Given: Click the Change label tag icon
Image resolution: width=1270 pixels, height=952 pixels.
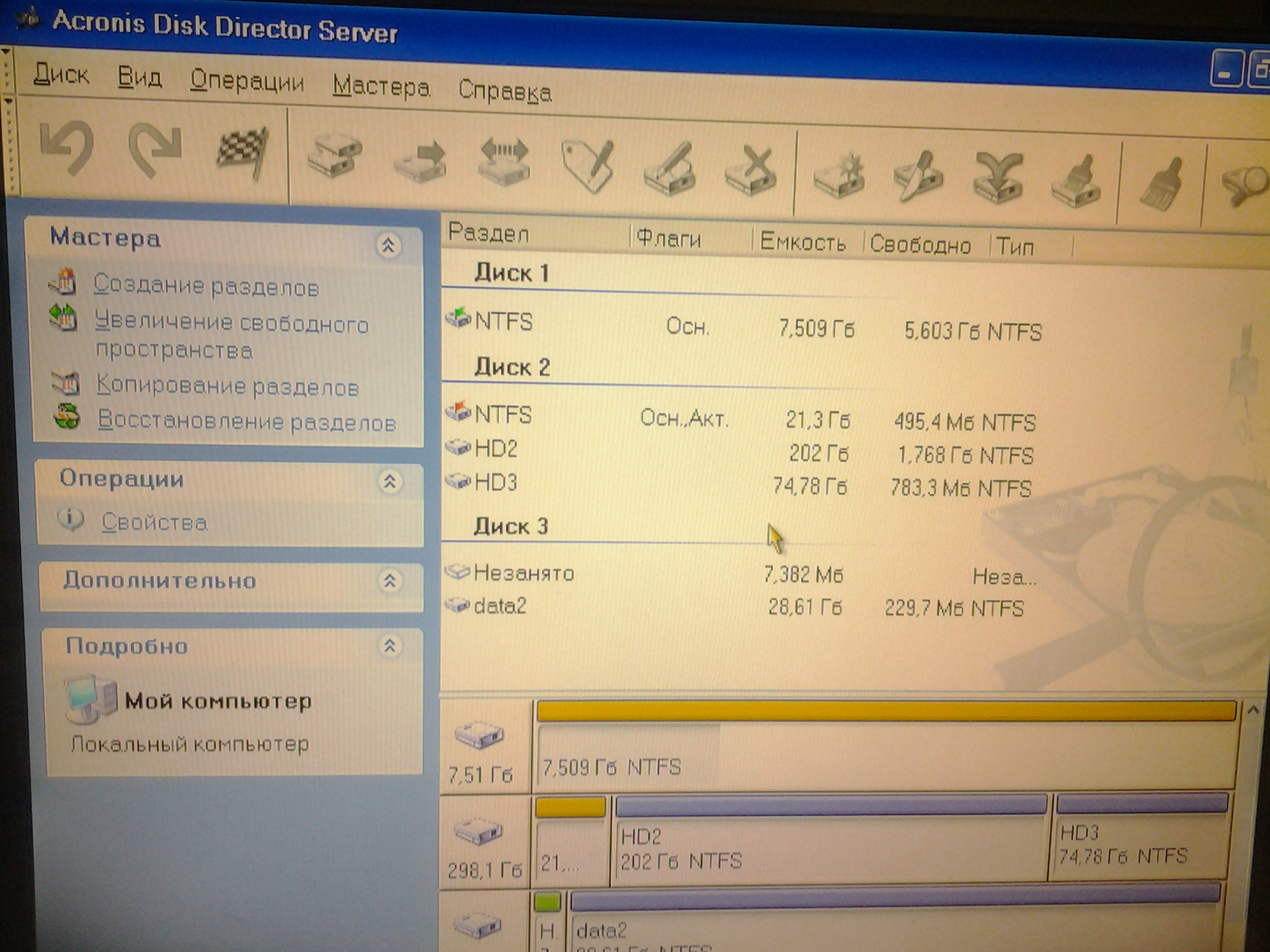Looking at the screenshot, I should click(x=588, y=166).
